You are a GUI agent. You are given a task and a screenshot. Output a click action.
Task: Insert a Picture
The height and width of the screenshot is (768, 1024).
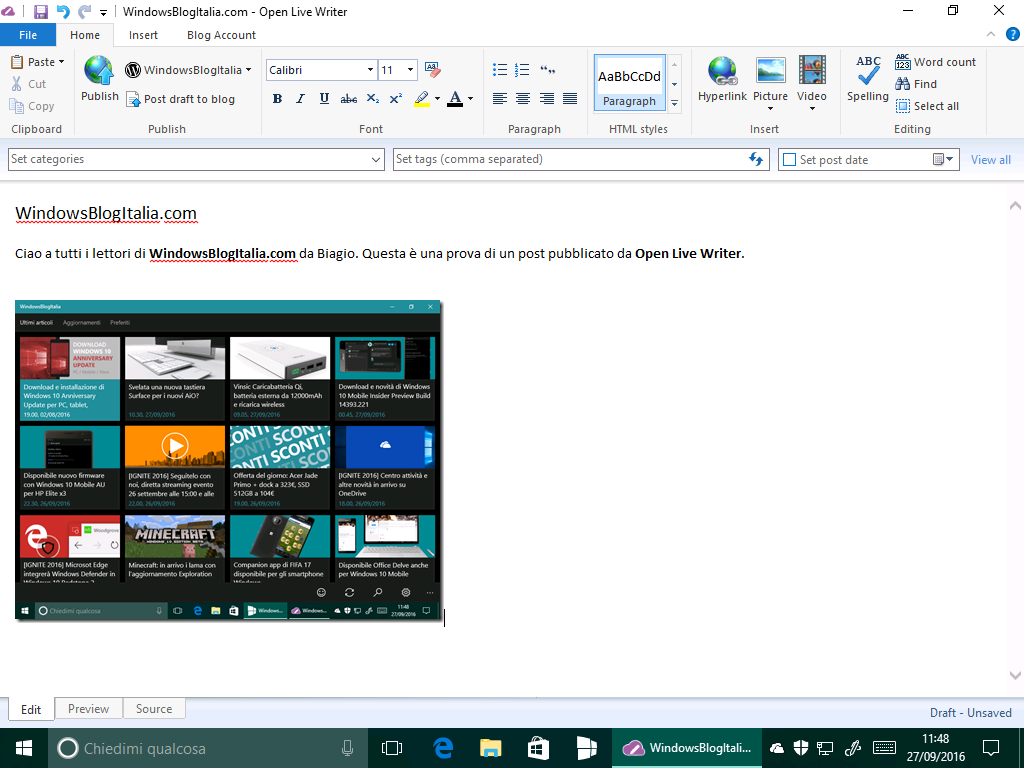point(771,83)
